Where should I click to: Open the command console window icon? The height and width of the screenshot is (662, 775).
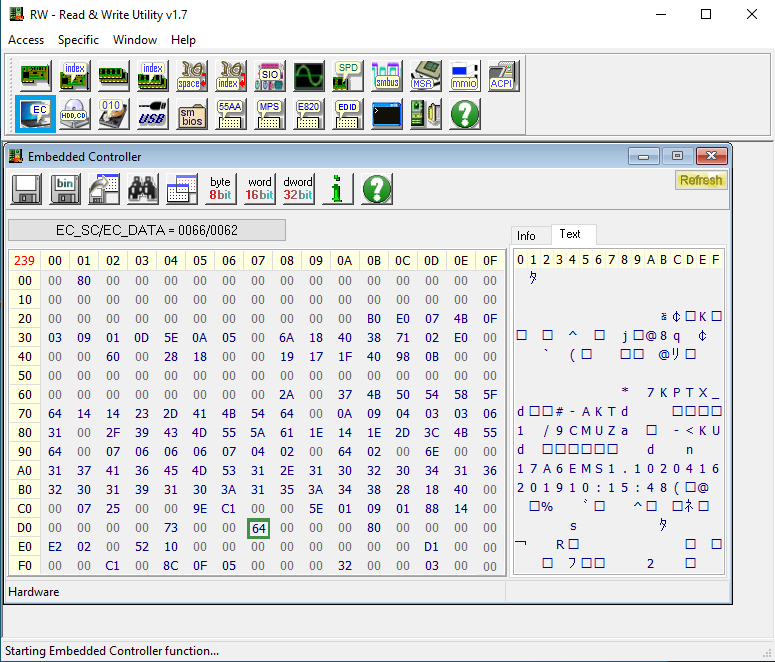pyautogui.click(x=387, y=114)
